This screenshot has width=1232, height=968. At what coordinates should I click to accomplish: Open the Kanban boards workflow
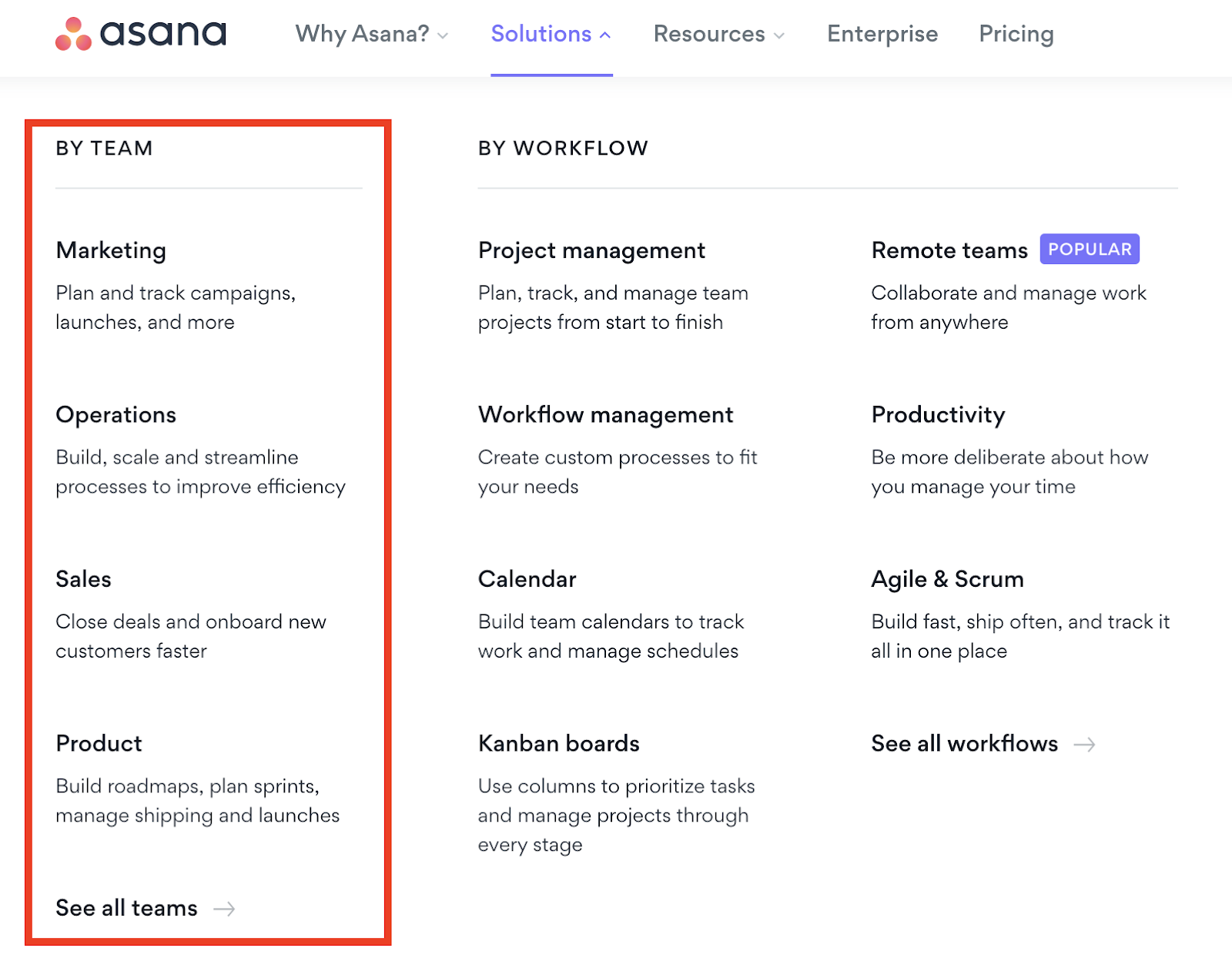(x=559, y=743)
